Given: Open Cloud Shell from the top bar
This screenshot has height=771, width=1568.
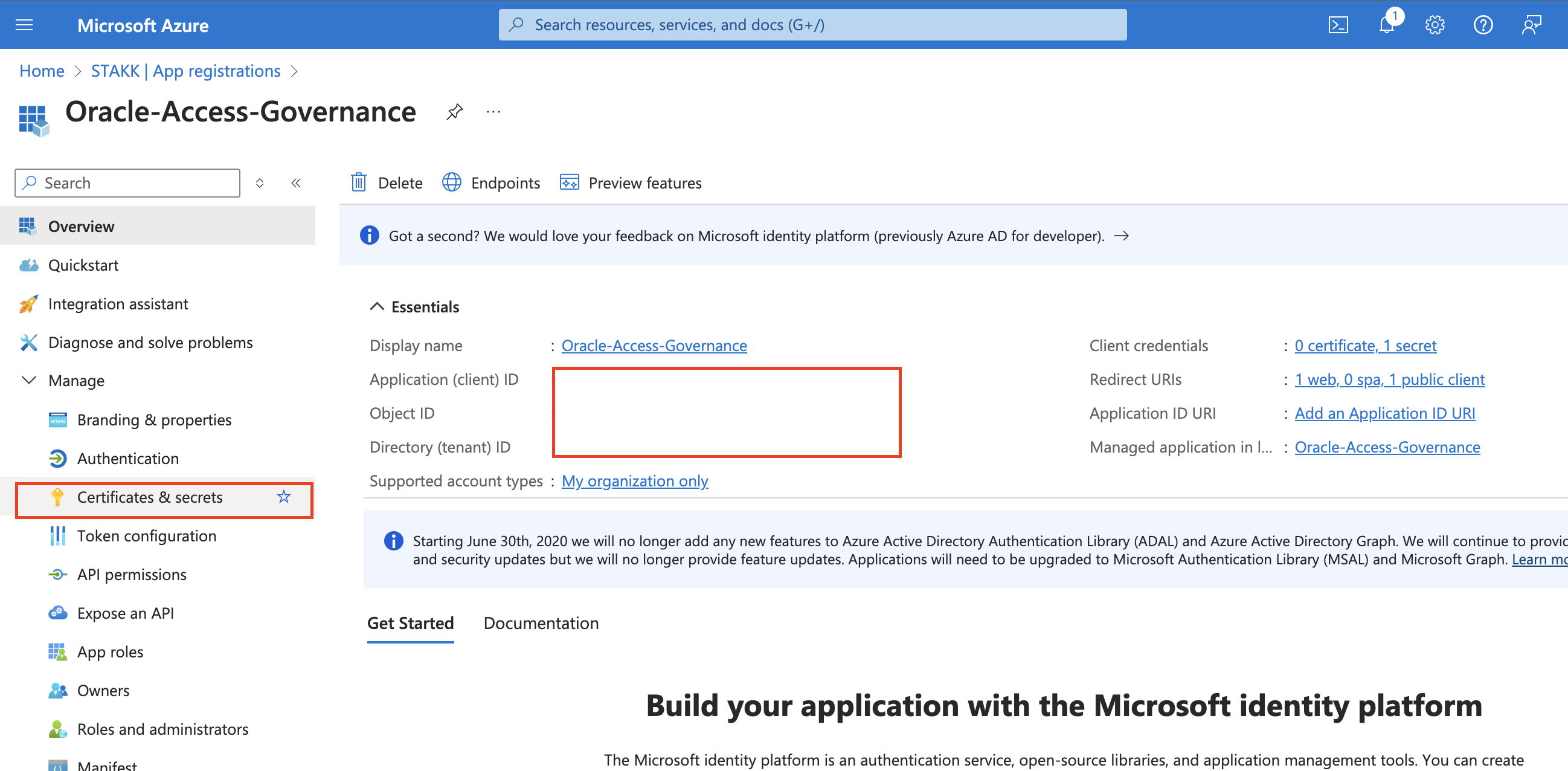Looking at the screenshot, I should (x=1337, y=25).
